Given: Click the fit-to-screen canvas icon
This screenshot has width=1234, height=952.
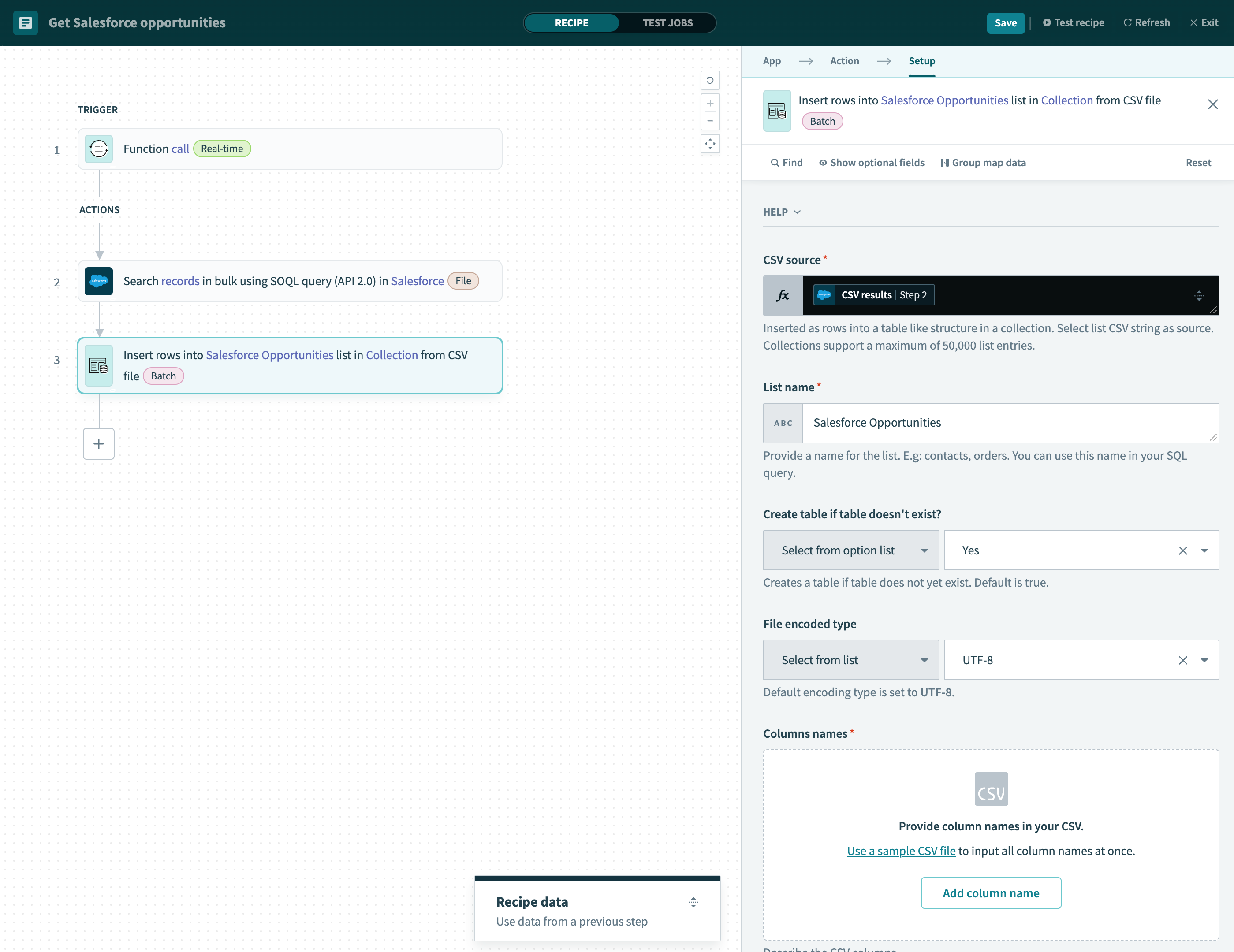Looking at the screenshot, I should 710,144.
